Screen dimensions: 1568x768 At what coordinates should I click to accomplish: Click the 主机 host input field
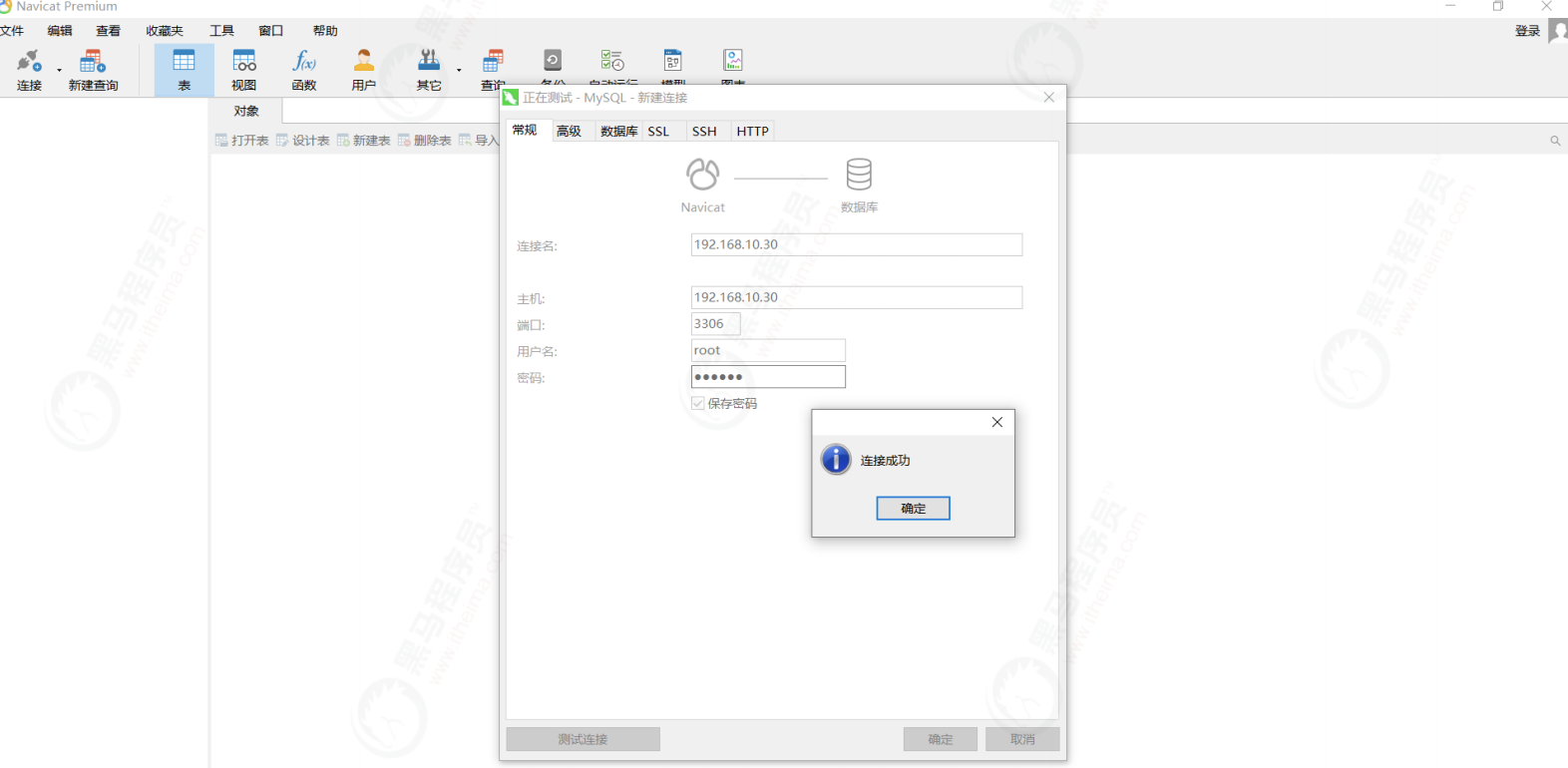pos(857,297)
